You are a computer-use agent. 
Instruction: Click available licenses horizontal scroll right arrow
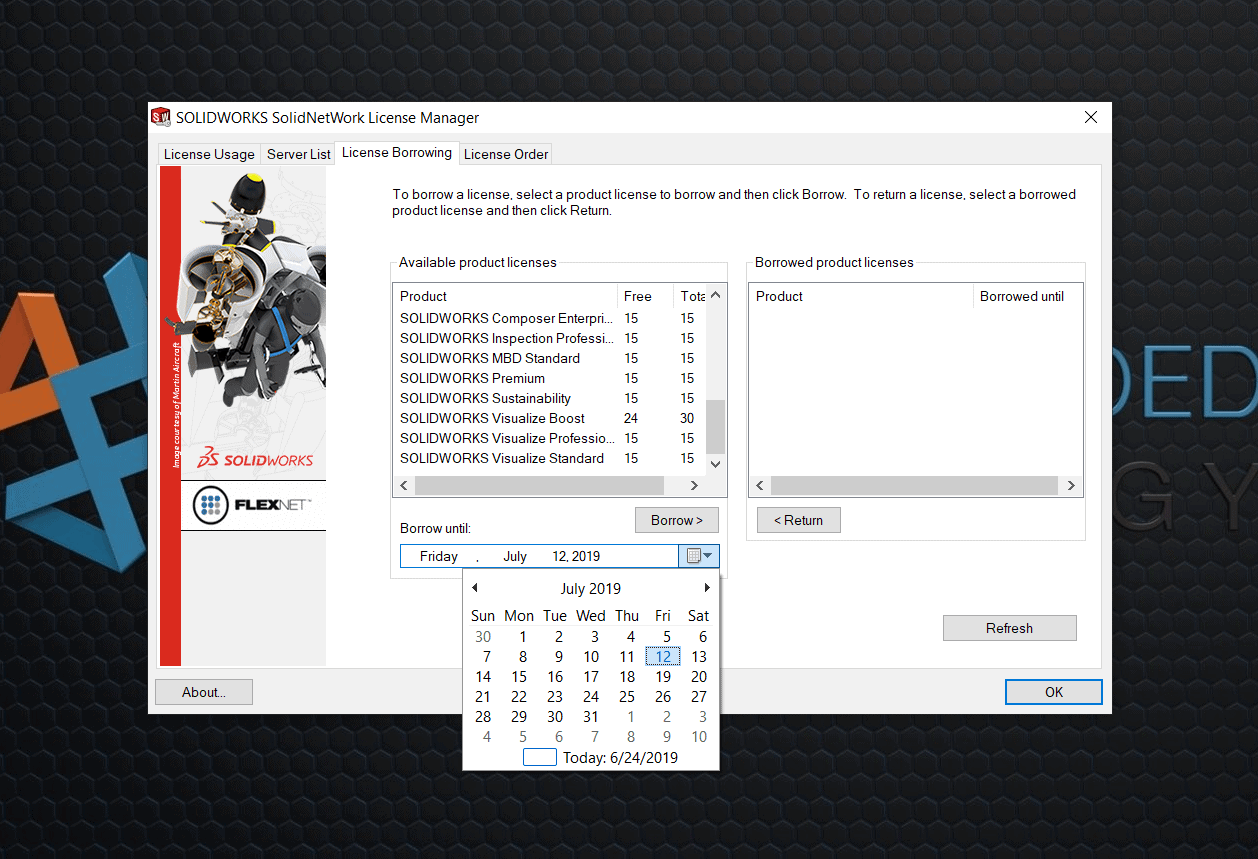[x=694, y=485]
